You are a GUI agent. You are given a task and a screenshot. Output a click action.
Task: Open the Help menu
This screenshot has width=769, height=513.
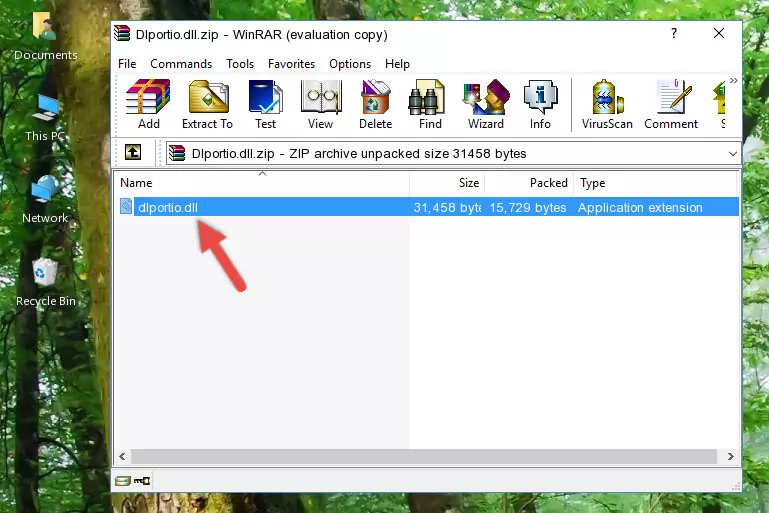pyautogui.click(x=397, y=64)
